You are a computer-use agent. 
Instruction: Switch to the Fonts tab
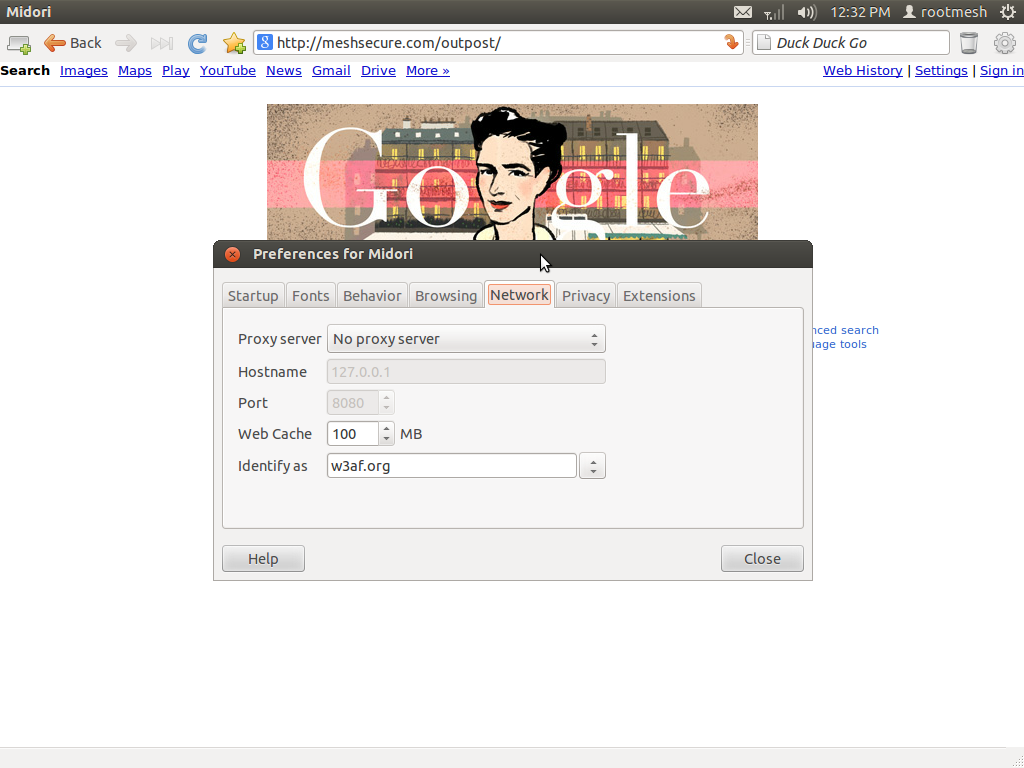pyautogui.click(x=311, y=296)
